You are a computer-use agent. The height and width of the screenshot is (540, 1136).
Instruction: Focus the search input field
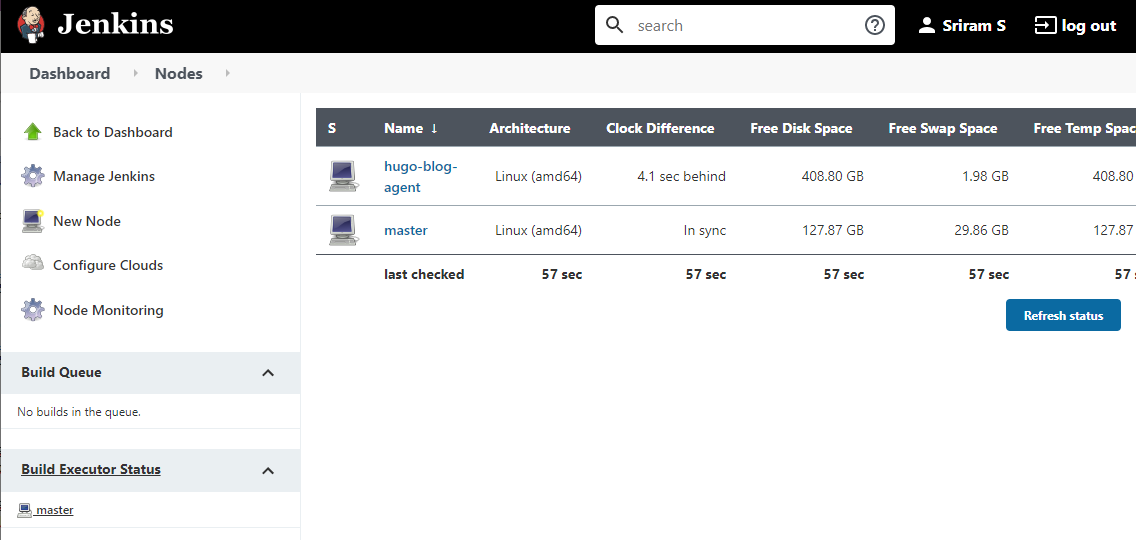point(746,25)
